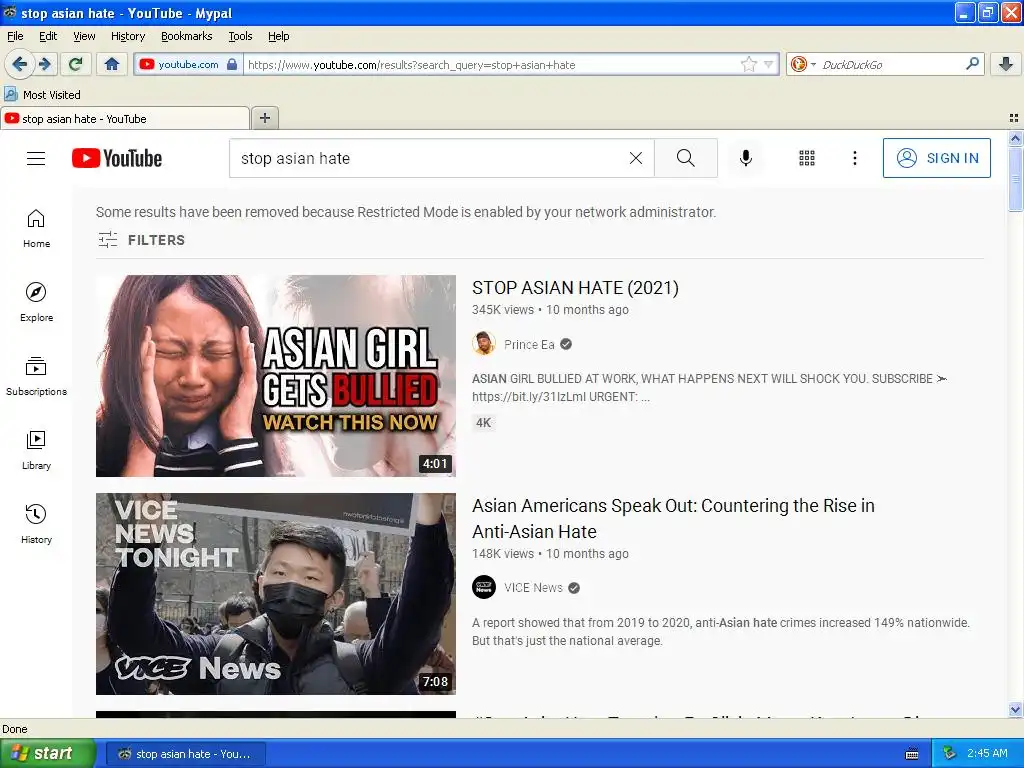Open the Bookmarks menu
This screenshot has width=1024, height=768.
point(187,36)
